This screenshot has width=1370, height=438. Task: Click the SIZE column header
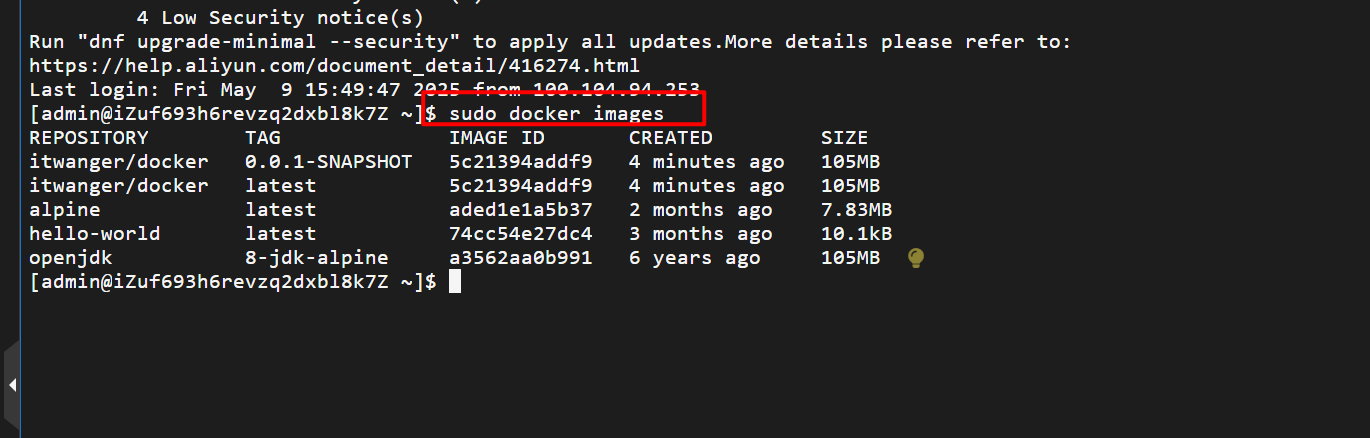tap(845, 138)
